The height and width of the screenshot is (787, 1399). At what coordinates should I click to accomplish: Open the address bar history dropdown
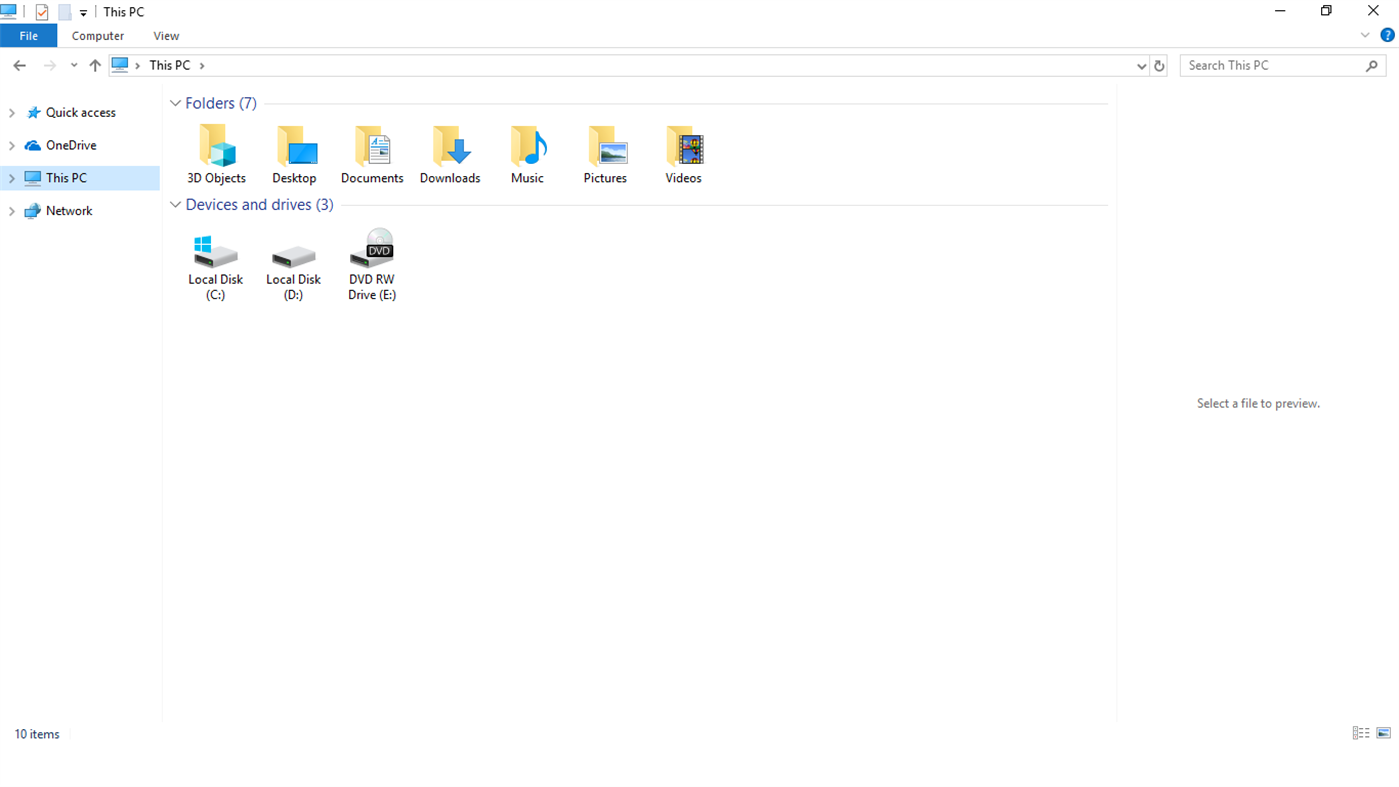(1141, 65)
